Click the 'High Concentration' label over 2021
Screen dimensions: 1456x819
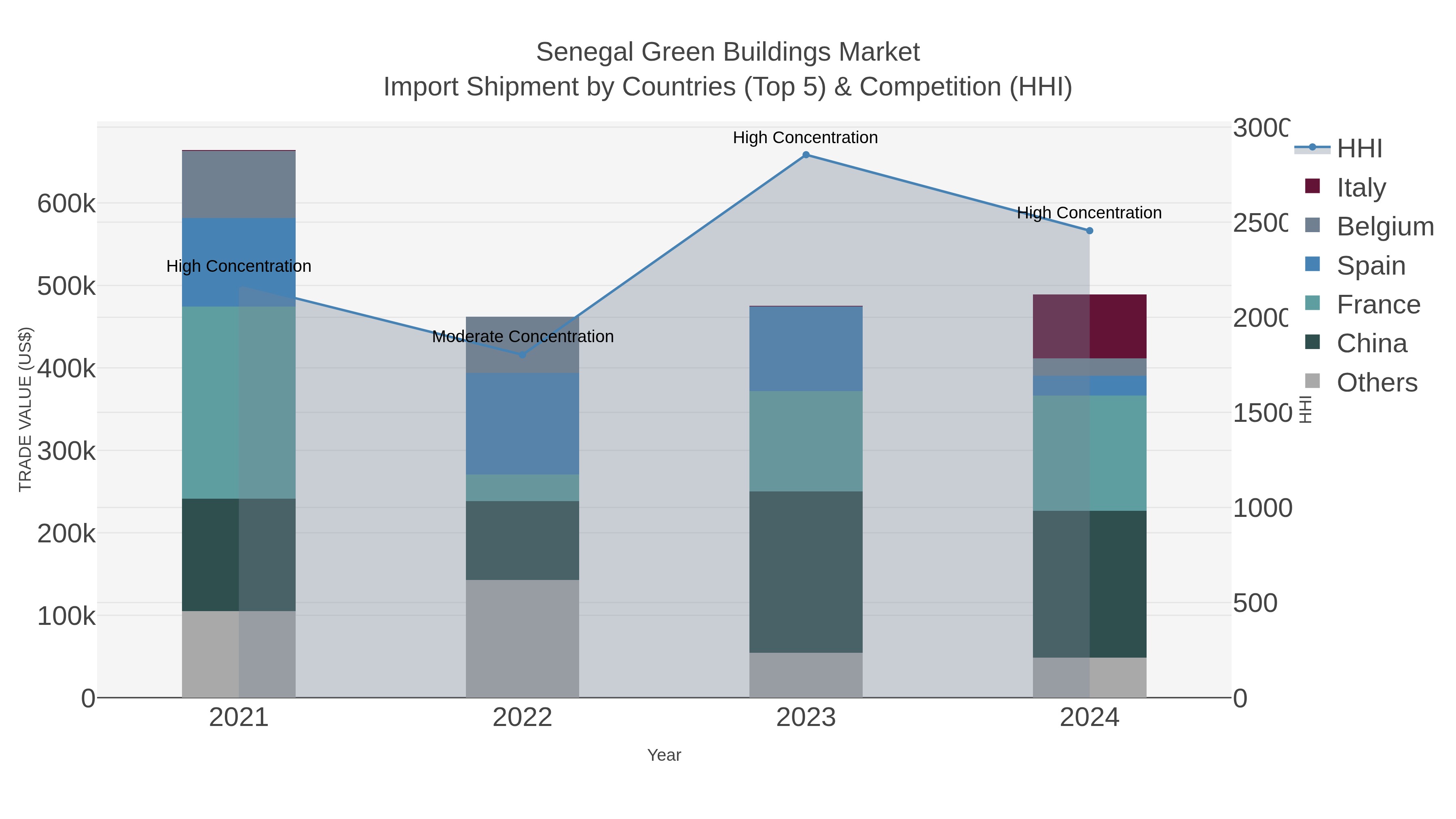tap(239, 266)
